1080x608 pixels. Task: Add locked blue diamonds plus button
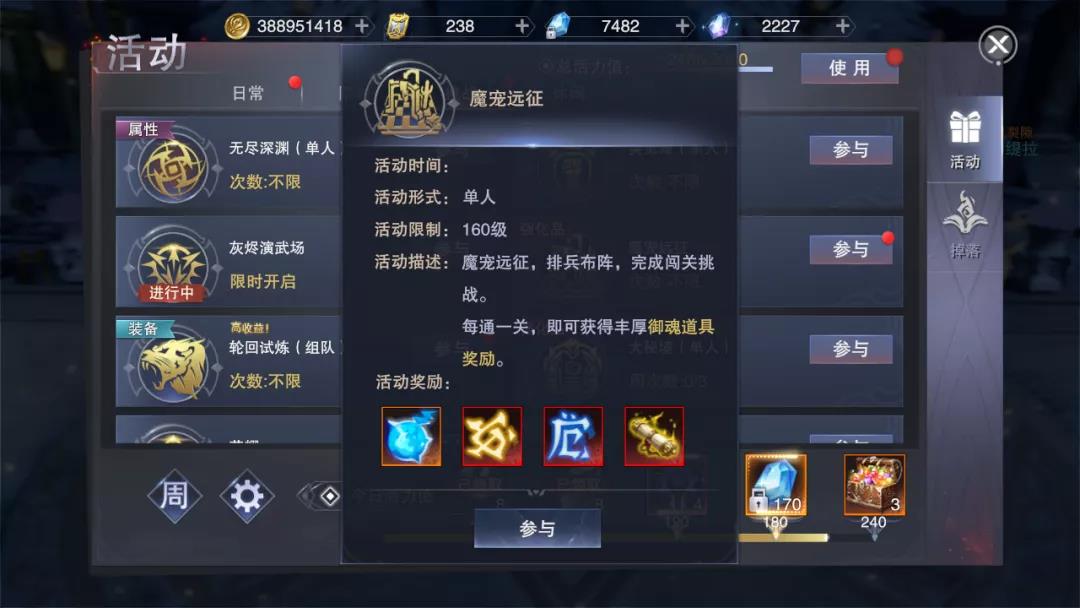point(683,26)
